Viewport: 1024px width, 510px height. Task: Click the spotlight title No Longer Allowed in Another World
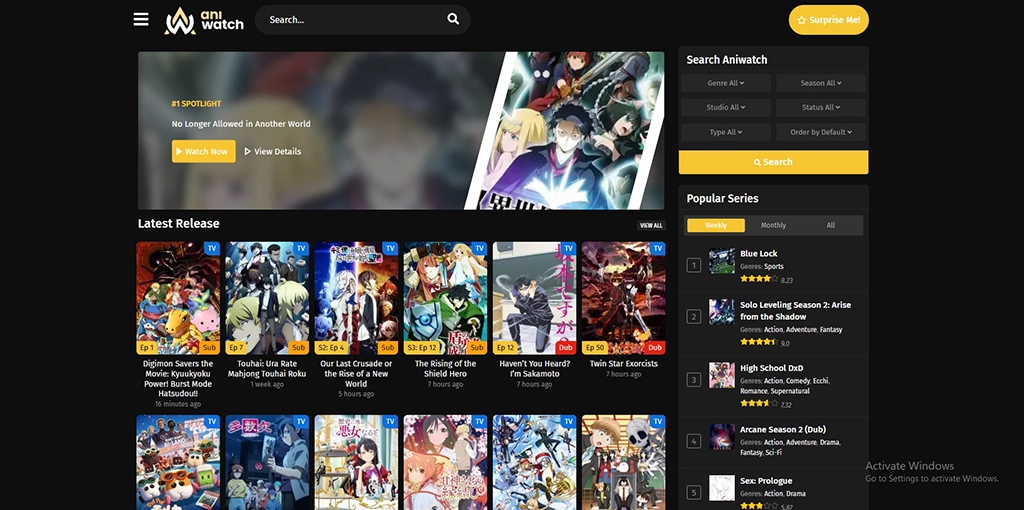(241, 123)
